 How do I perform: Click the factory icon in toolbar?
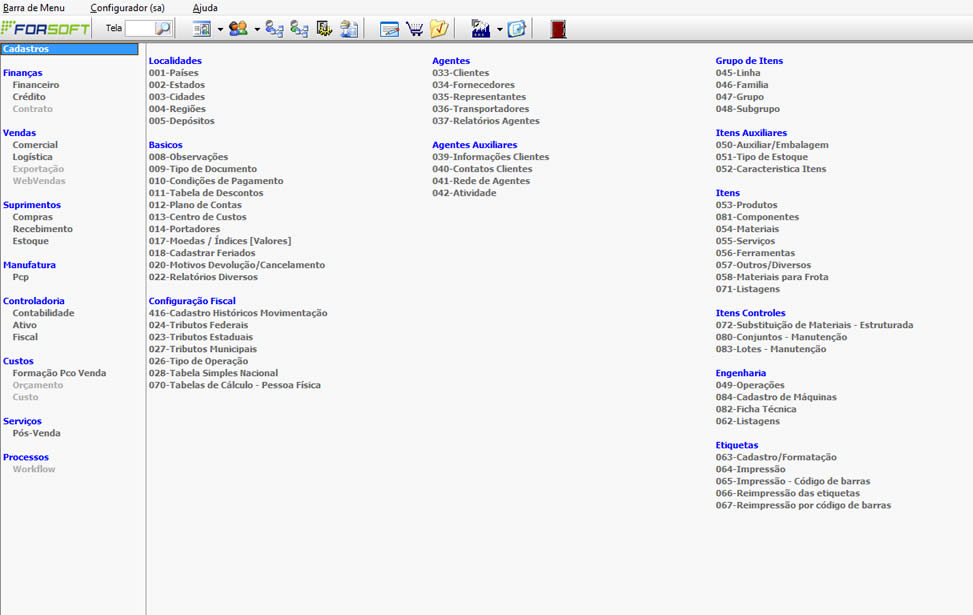pos(480,29)
